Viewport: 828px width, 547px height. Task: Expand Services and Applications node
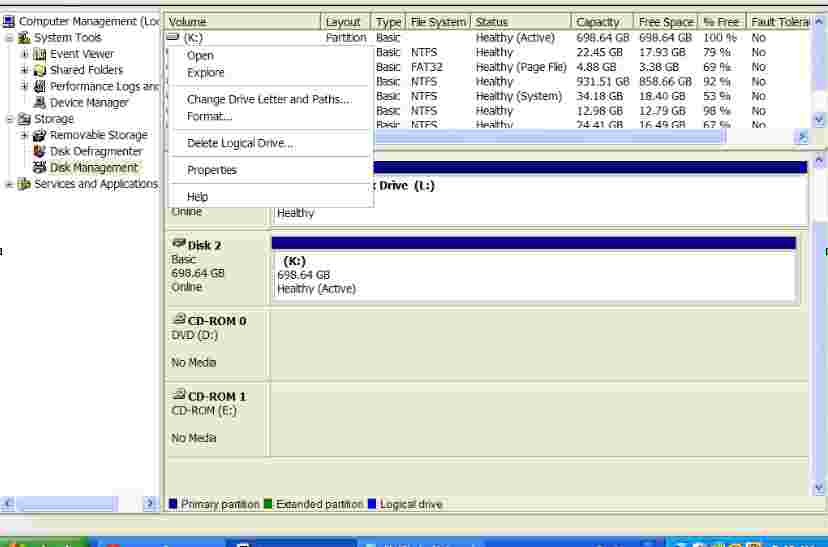tap(10, 184)
